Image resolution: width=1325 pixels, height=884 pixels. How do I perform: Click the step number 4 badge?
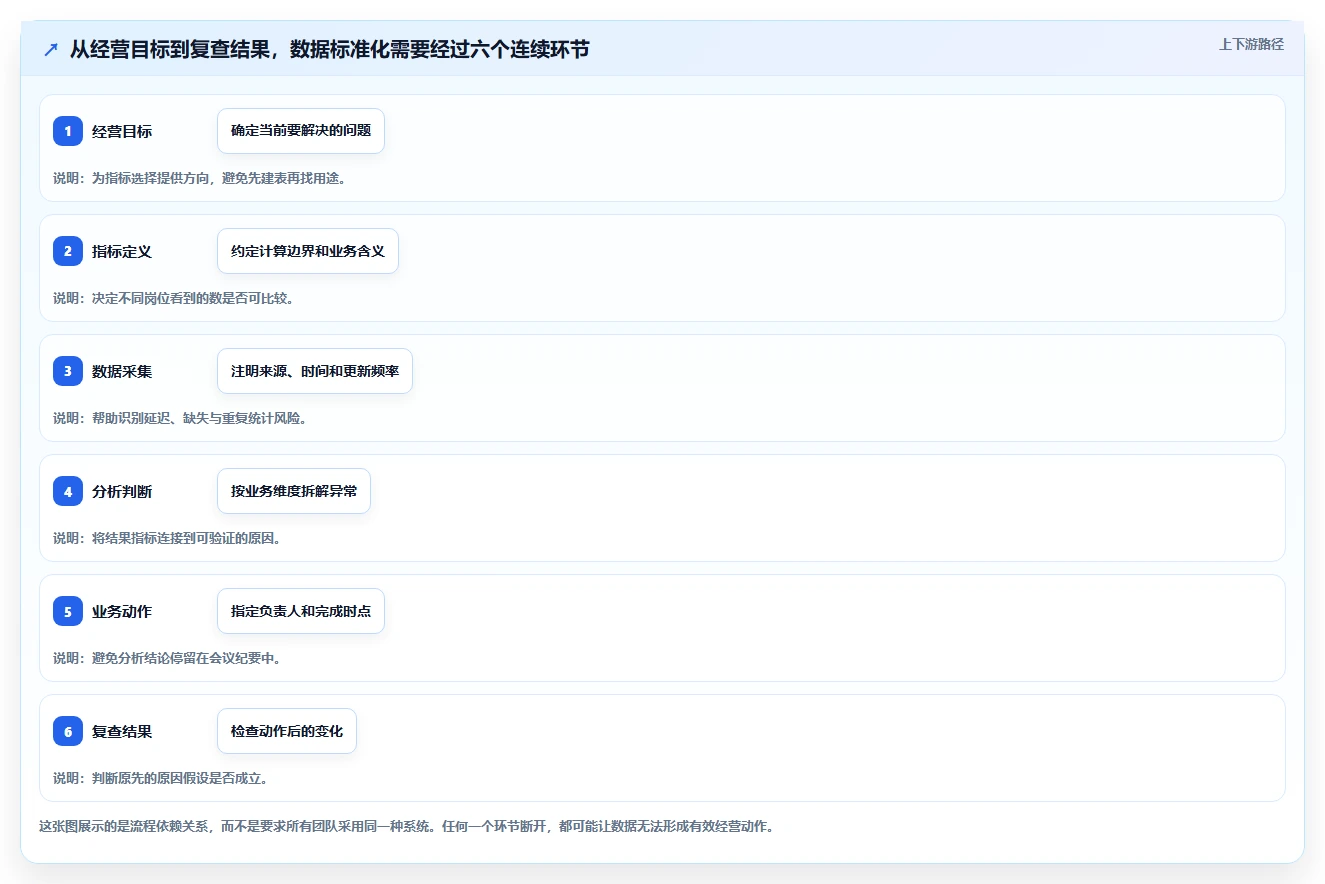click(68, 491)
